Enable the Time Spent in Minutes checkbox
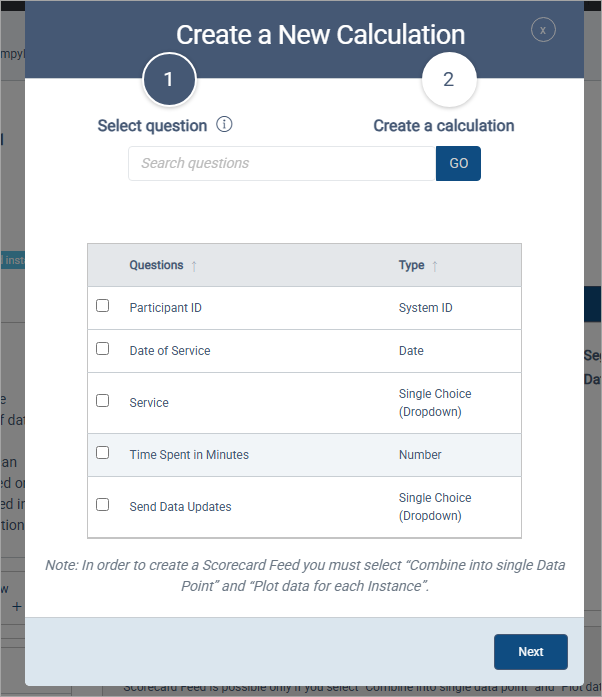Screen dimensions: 602x697 tap(103, 452)
